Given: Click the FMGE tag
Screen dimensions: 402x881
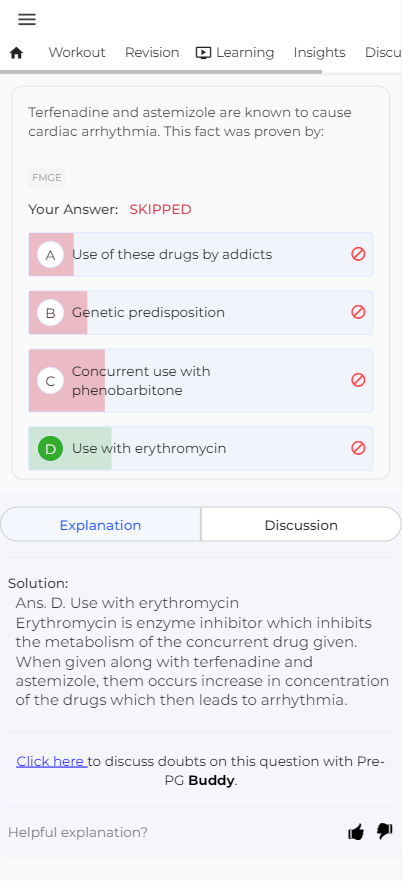Looking at the screenshot, I should pos(47,178).
